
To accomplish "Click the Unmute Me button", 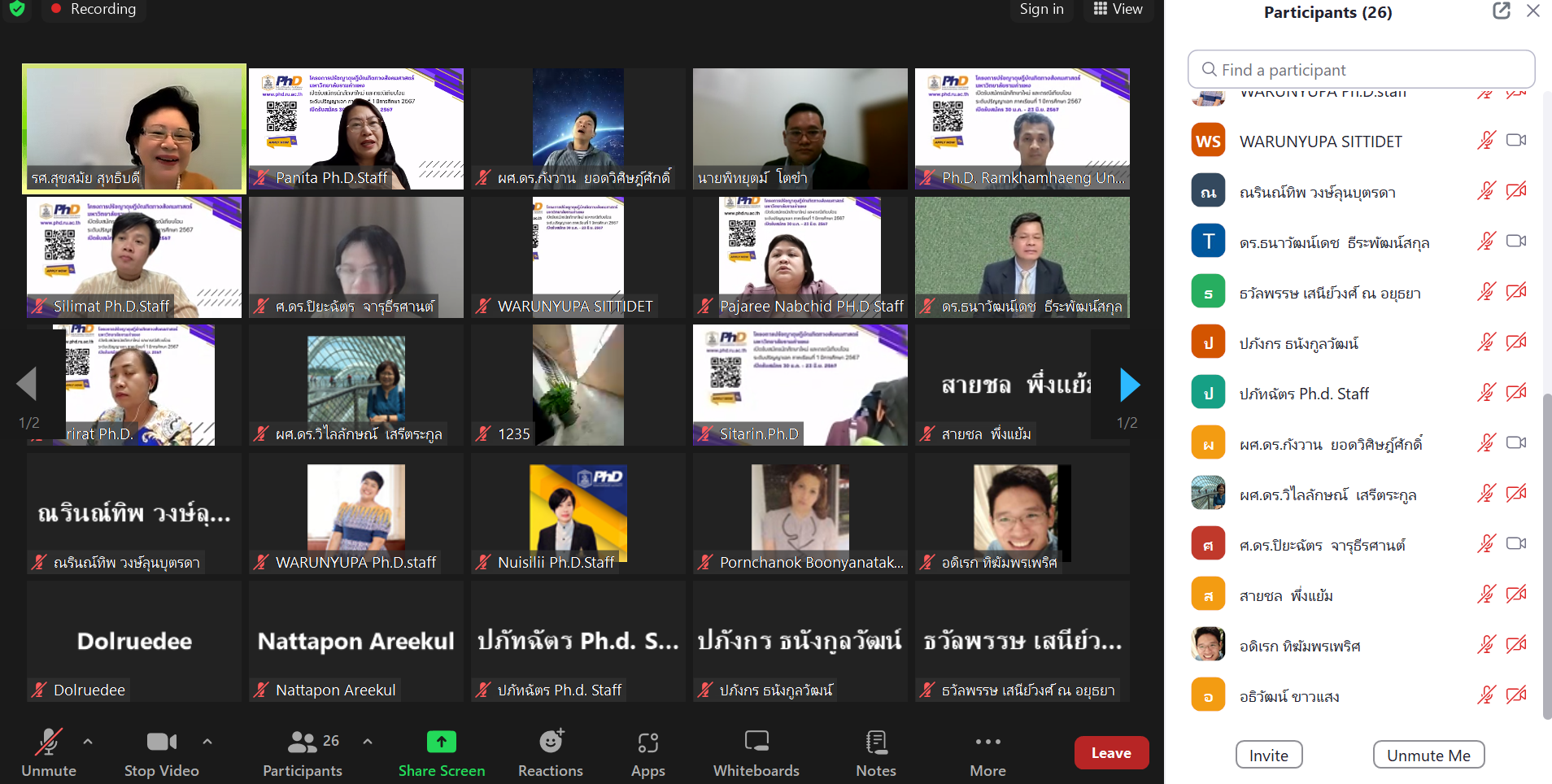I will pyautogui.click(x=1428, y=755).
